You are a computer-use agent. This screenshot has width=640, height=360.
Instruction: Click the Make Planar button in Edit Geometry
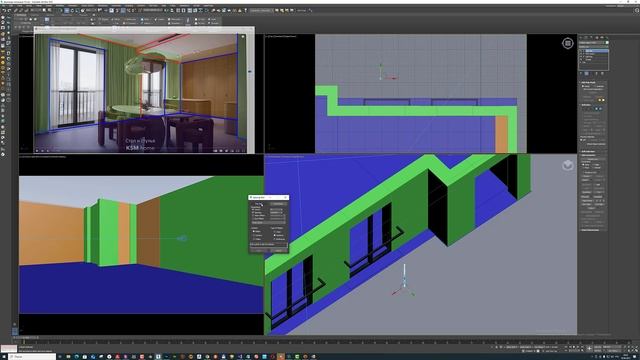(x=587, y=200)
